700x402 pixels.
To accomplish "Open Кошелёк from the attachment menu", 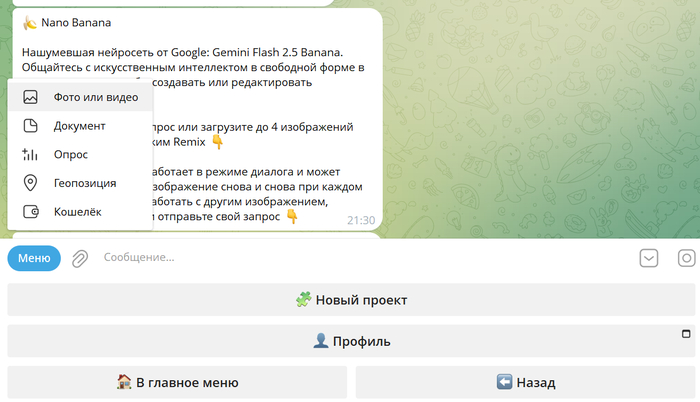I will click(78, 212).
